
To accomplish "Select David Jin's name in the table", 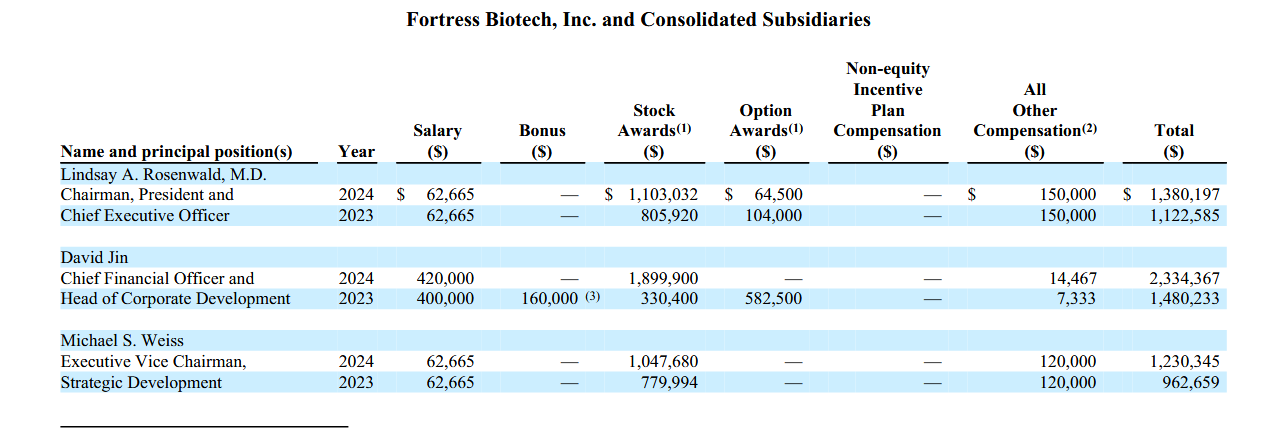I will tap(94, 257).
